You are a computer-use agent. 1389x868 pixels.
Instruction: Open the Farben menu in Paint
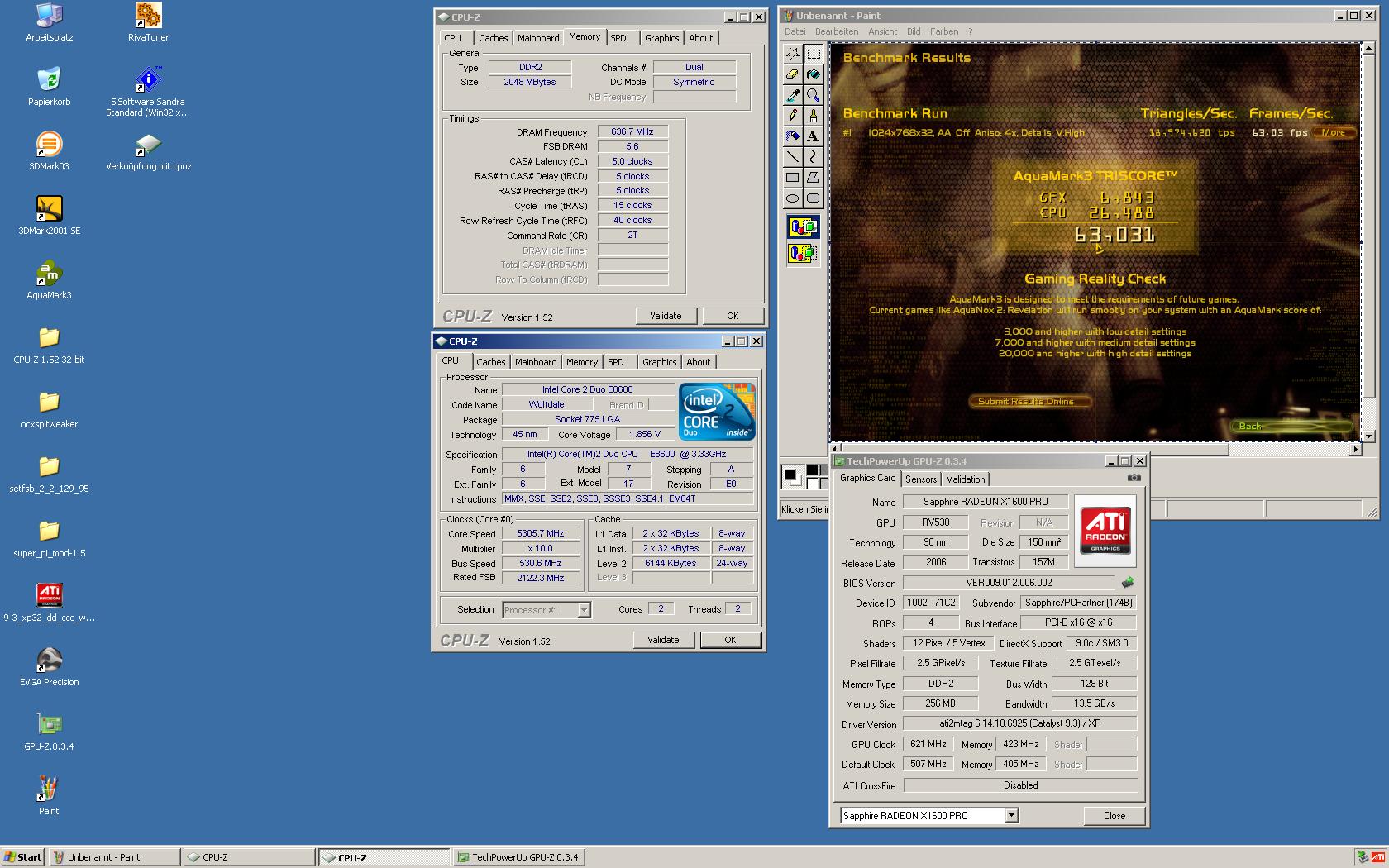[x=944, y=31]
